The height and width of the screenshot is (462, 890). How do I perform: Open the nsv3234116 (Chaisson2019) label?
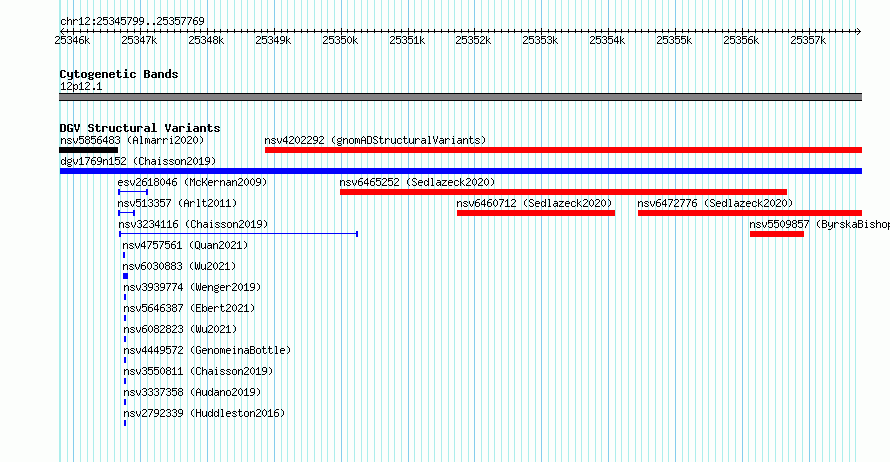pos(193,224)
